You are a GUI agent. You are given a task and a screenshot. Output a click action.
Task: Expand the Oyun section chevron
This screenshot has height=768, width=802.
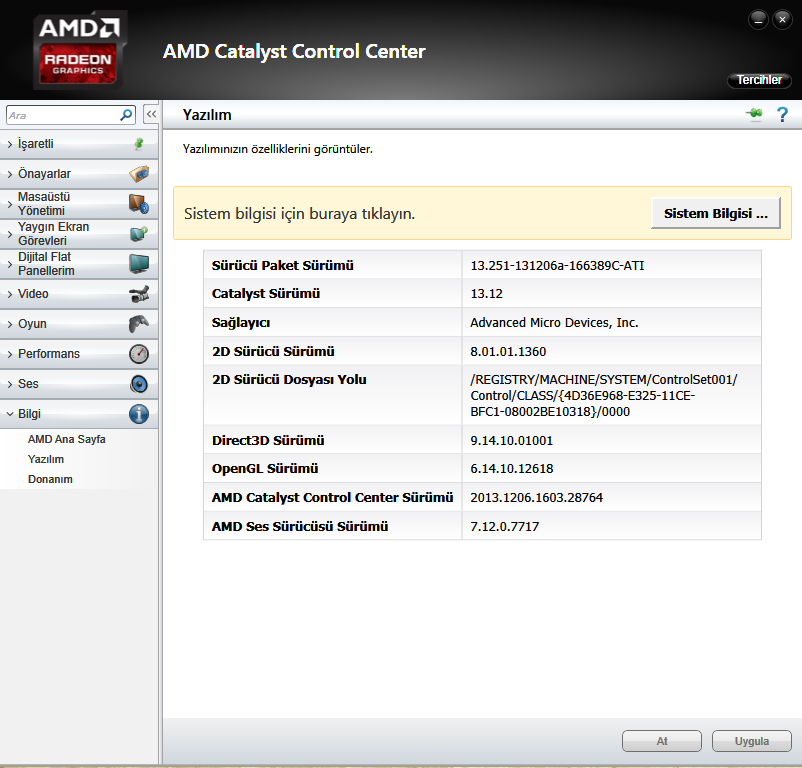click(10, 324)
